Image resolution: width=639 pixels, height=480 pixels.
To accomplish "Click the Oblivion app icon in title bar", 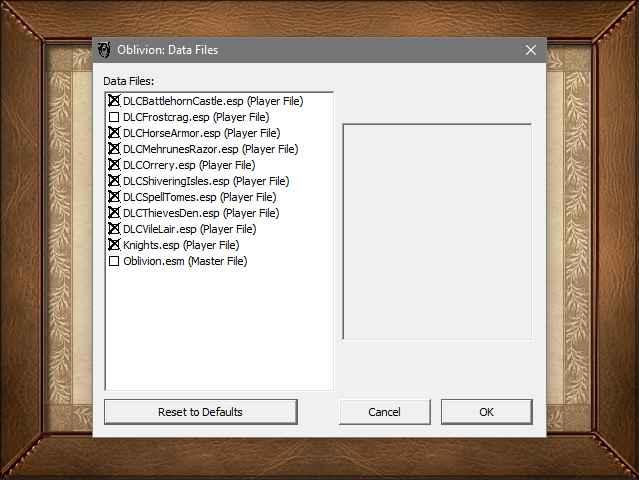I will pyautogui.click(x=104, y=50).
